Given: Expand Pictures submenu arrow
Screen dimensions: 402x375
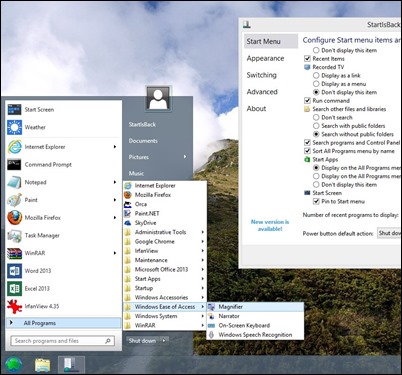Looking at the screenshot, I should (x=185, y=157).
